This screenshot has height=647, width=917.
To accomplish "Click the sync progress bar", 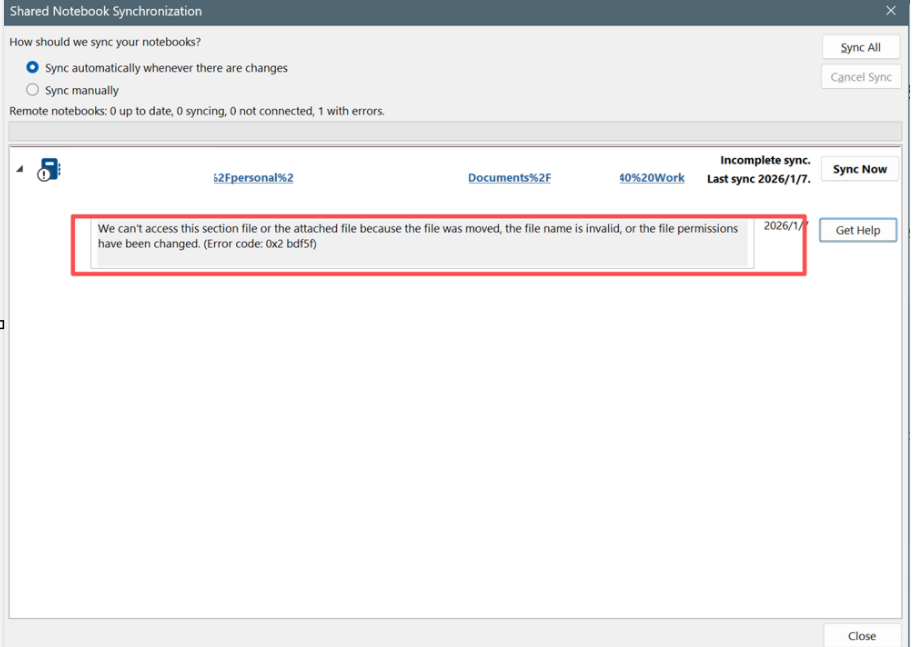I will tap(455, 131).
